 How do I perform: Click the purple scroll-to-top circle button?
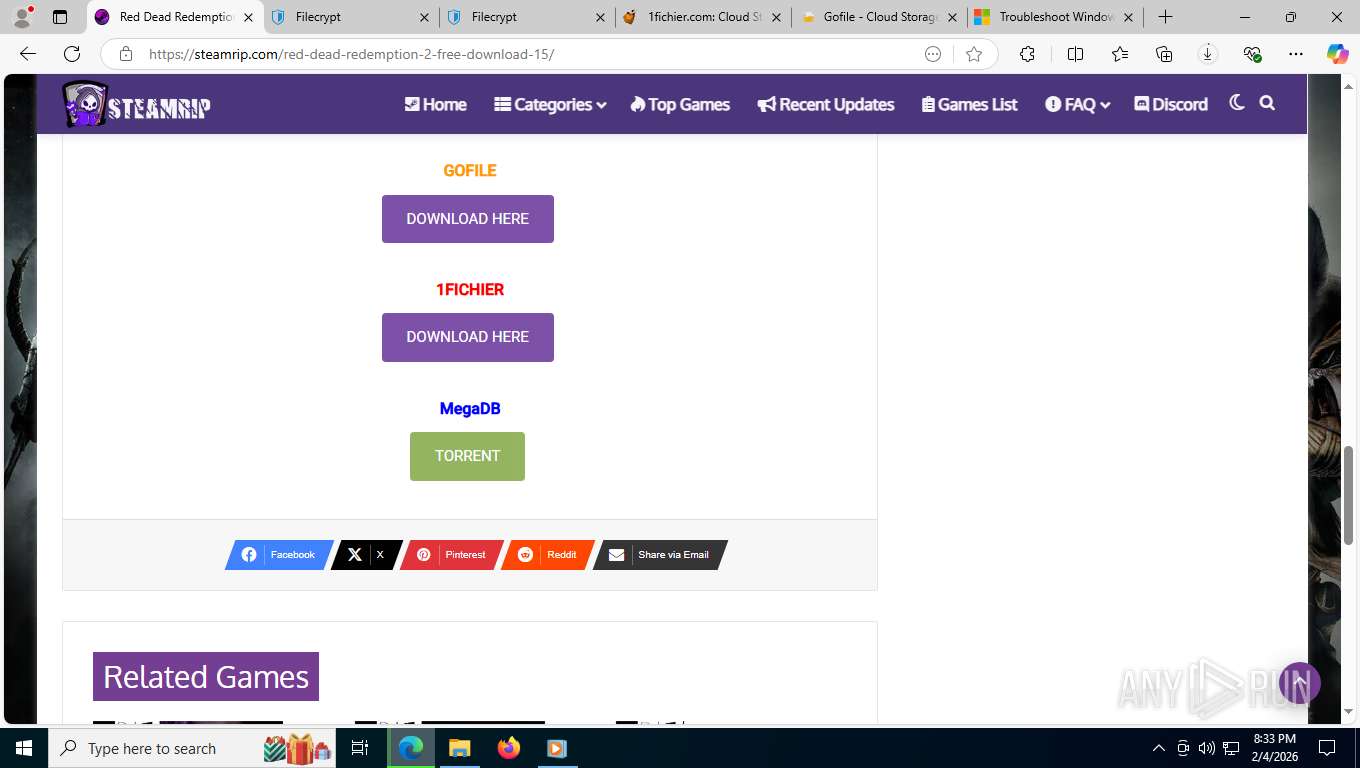point(1300,683)
